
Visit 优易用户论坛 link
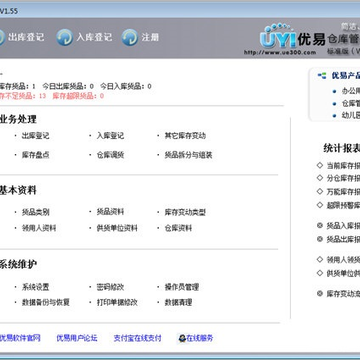(x=77, y=338)
